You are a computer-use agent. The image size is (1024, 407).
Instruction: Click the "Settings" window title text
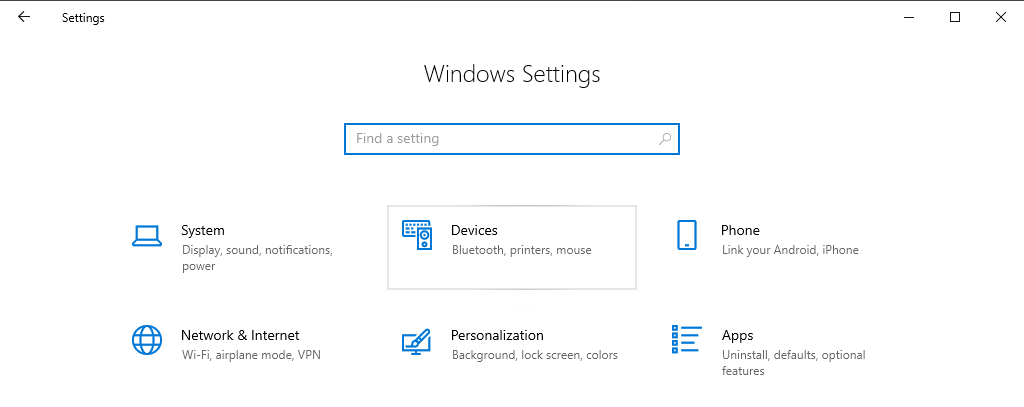83,18
